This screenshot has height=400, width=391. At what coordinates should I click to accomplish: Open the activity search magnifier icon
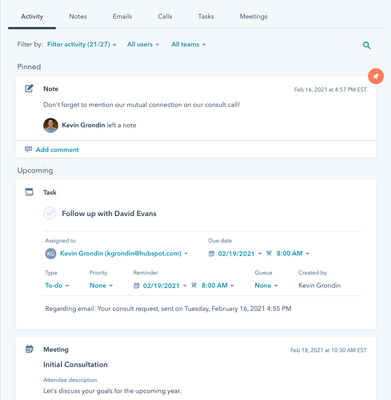coord(367,45)
